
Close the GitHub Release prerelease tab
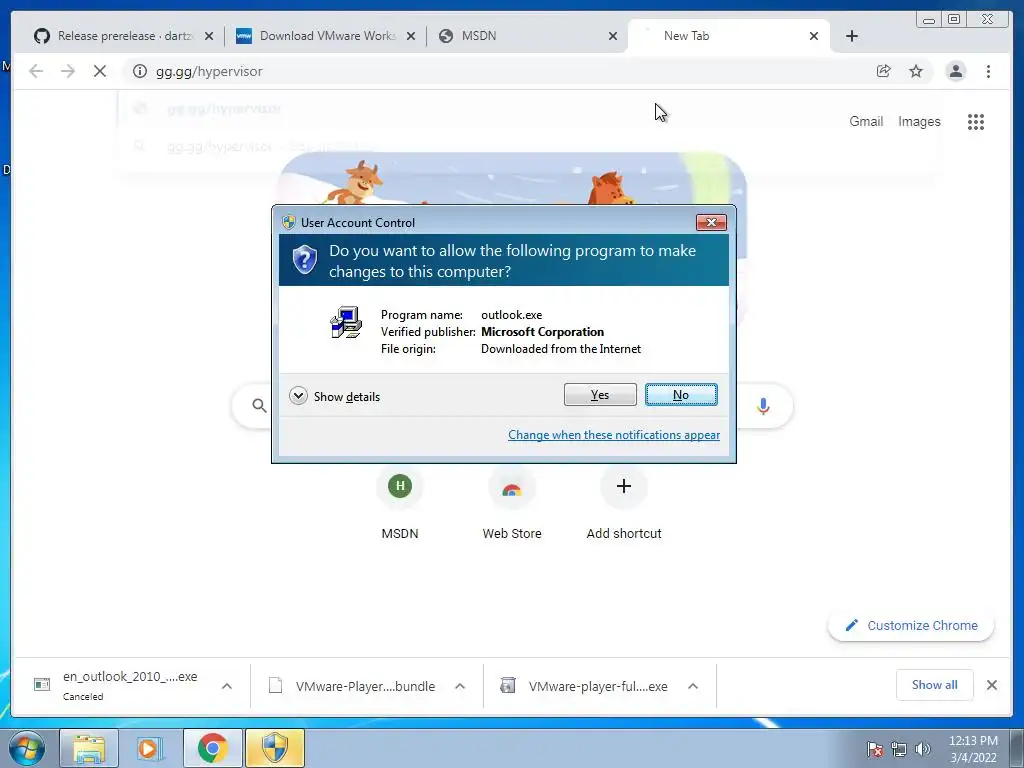pos(209,37)
